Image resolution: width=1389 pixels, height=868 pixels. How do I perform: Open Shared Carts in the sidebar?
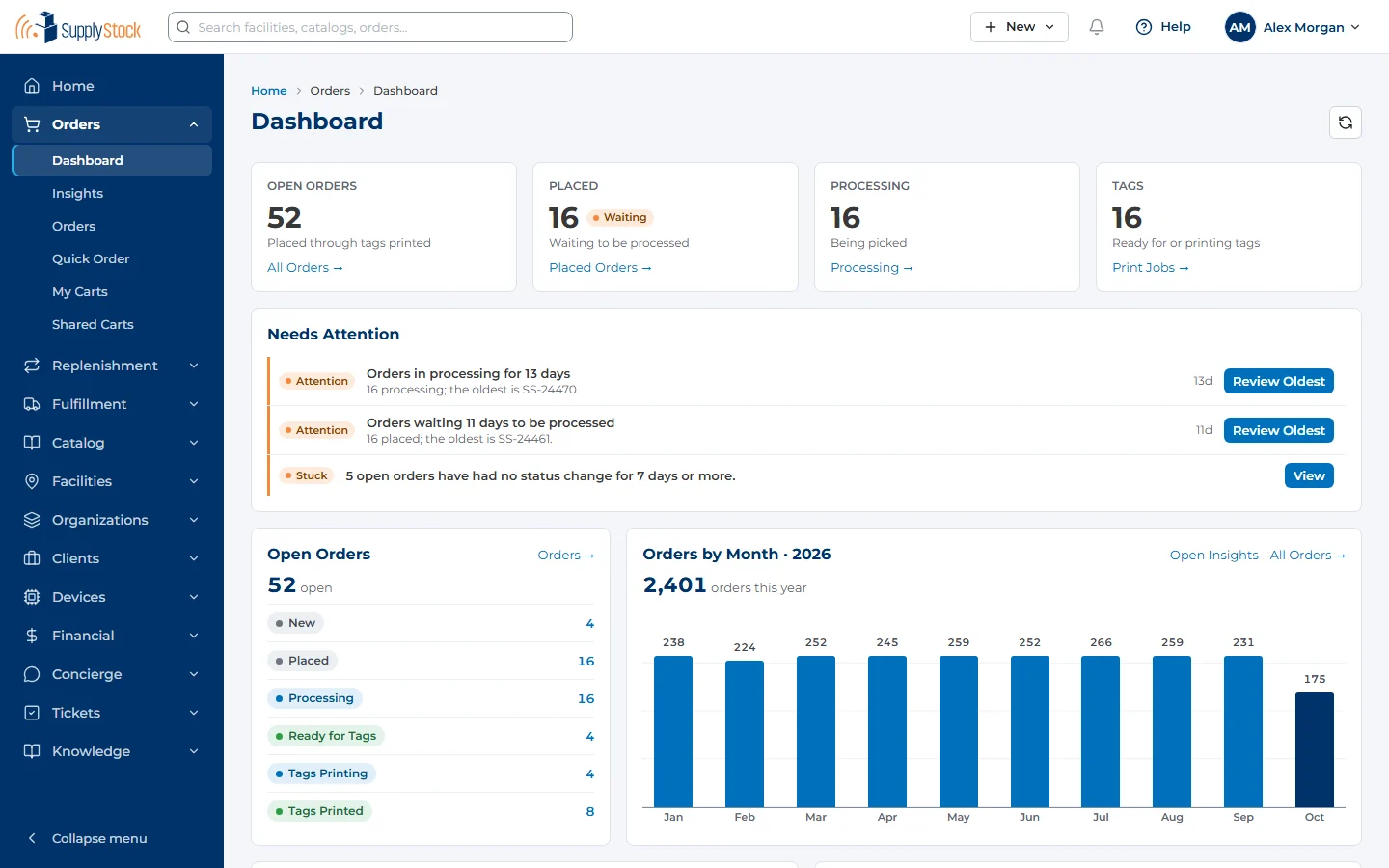(x=112, y=325)
